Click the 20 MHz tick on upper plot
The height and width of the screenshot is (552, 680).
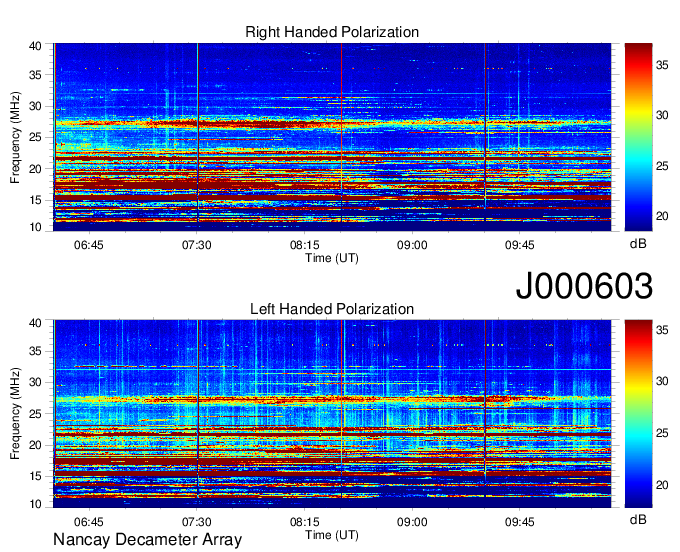pyautogui.click(x=35, y=169)
